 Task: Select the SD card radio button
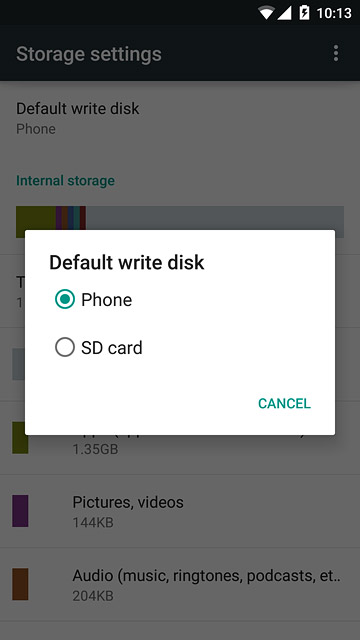[x=65, y=347]
